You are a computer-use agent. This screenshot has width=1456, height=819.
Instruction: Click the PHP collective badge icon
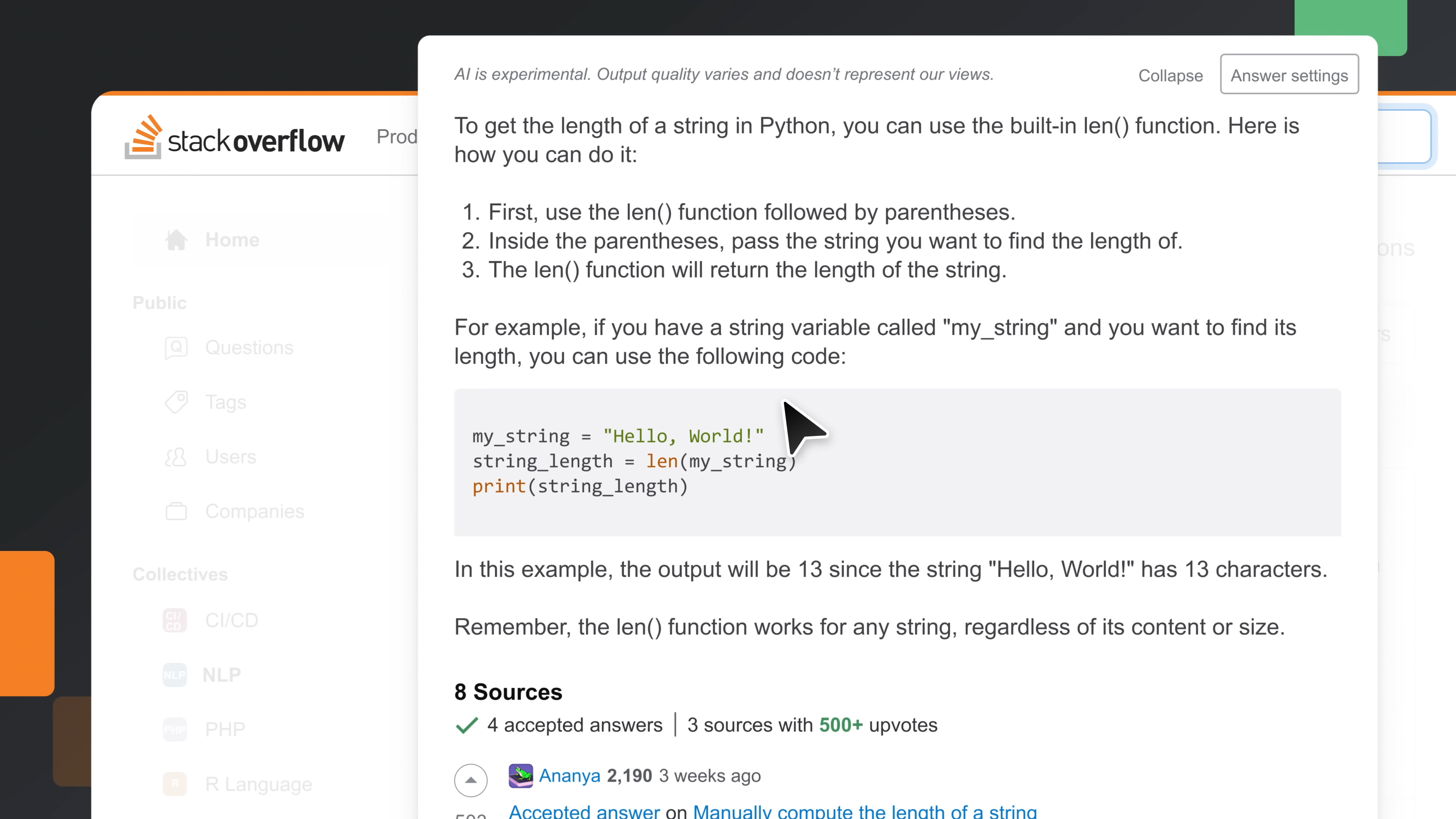pyautogui.click(x=175, y=729)
